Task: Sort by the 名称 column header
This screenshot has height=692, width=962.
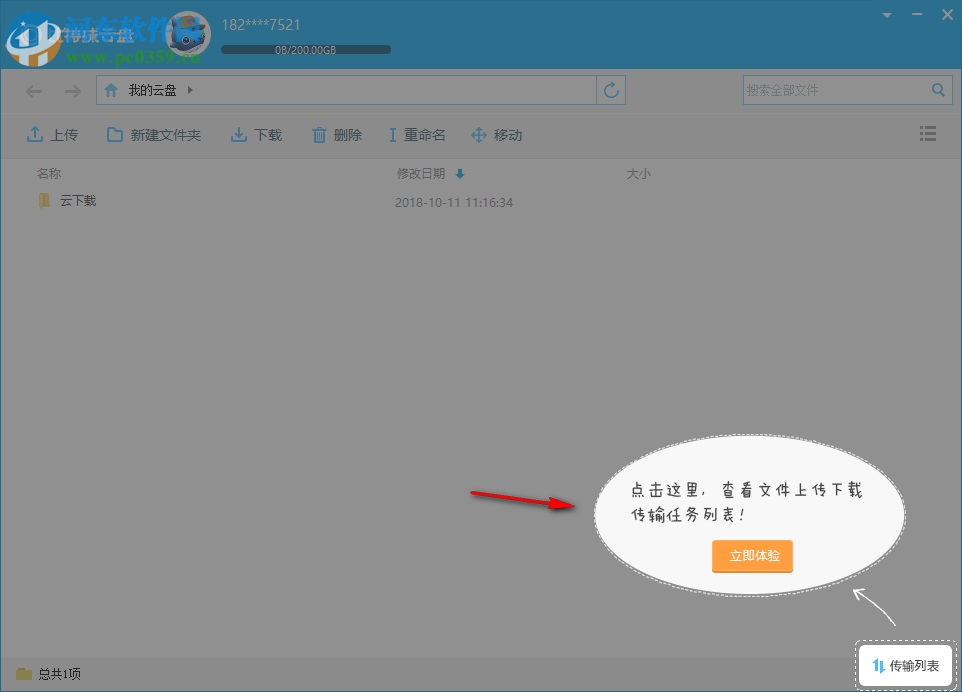Action: (x=49, y=174)
